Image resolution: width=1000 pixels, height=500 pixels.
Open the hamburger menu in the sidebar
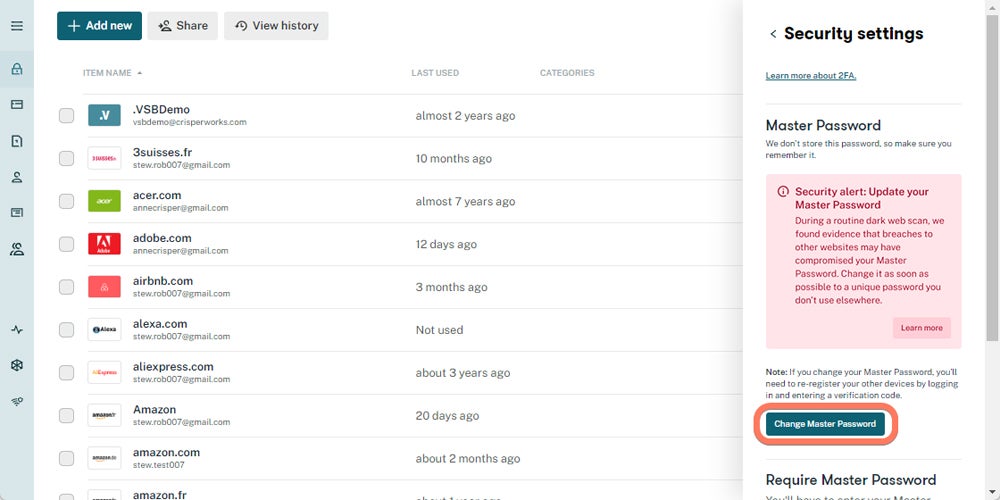(x=16, y=26)
